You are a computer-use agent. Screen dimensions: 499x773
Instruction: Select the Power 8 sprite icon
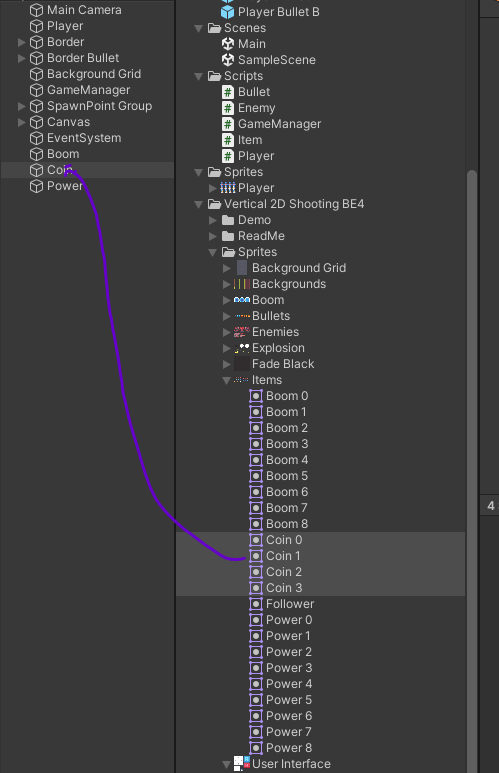coord(256,748)
